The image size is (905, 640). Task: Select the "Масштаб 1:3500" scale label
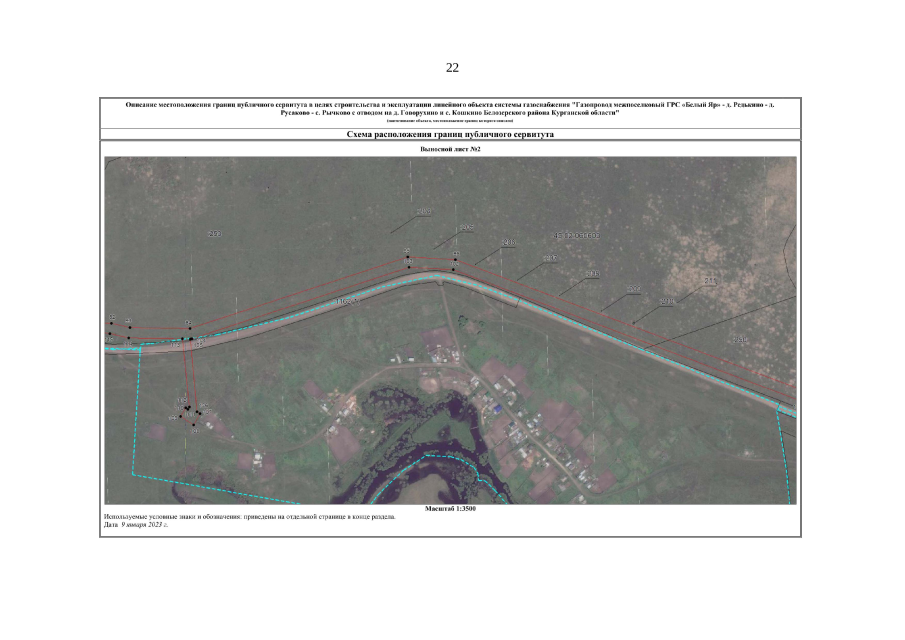coord(451,509)
